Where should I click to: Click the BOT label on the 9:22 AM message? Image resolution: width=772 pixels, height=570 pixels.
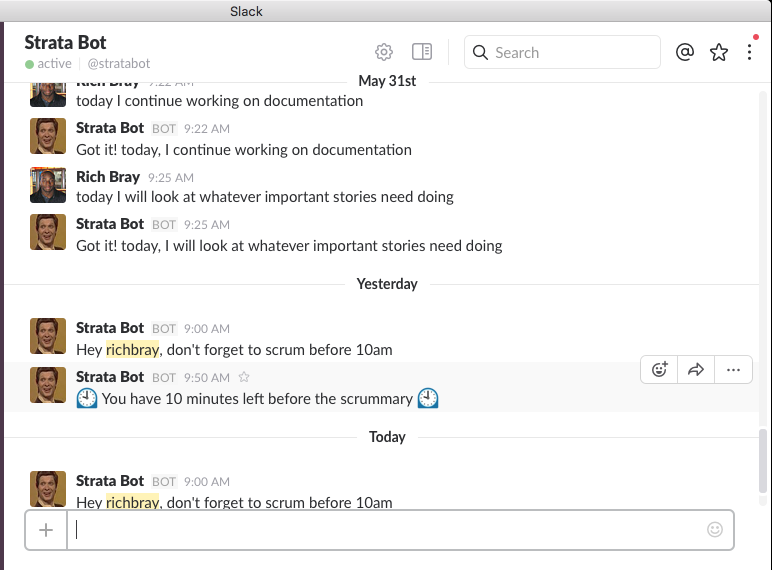pyautogui.click(x=164, y=129)
